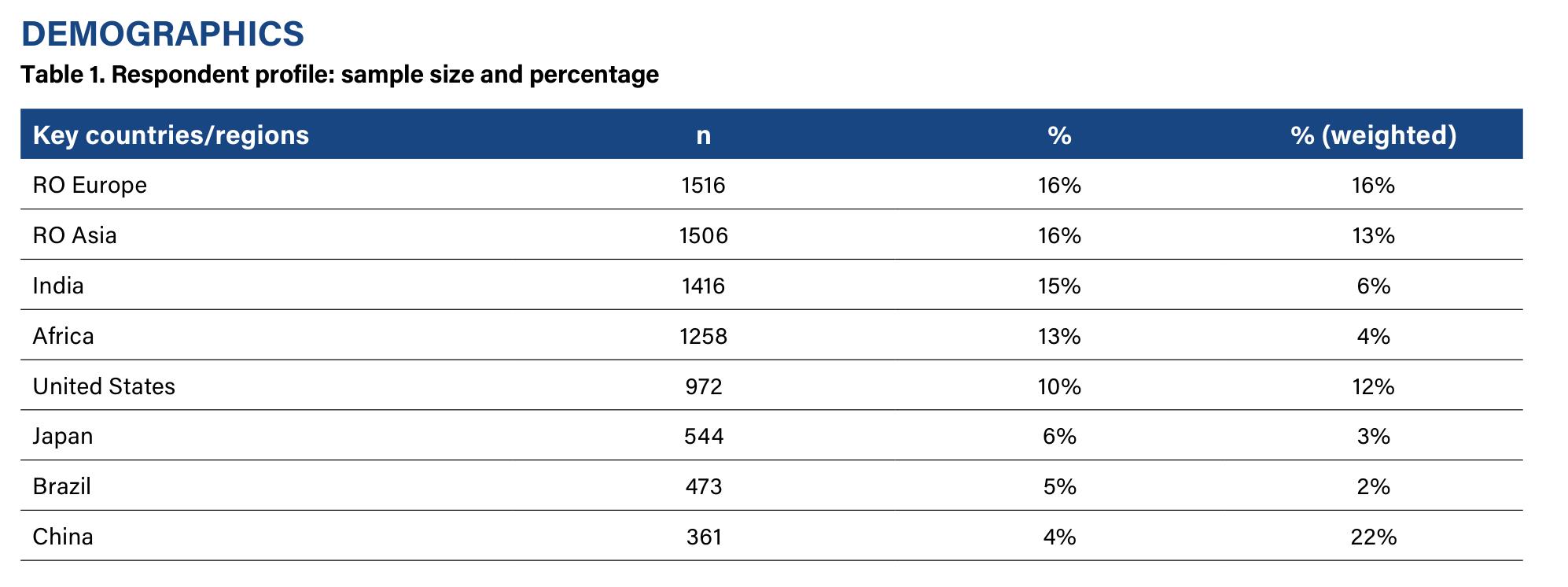Select the RO Europe row label
The width and height of the screenshot is (1568, 587).
[90, 186]
